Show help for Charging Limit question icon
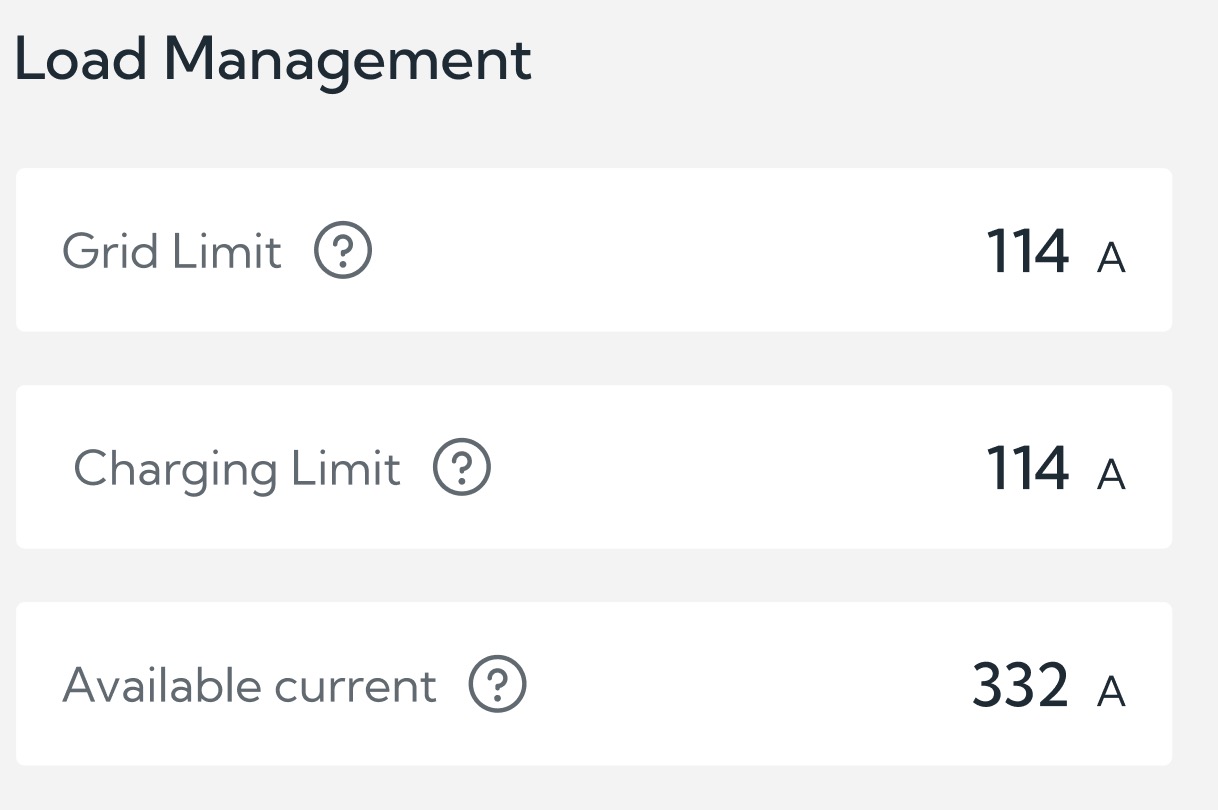This screenshot has width=1218, height=810. (462, 467)
